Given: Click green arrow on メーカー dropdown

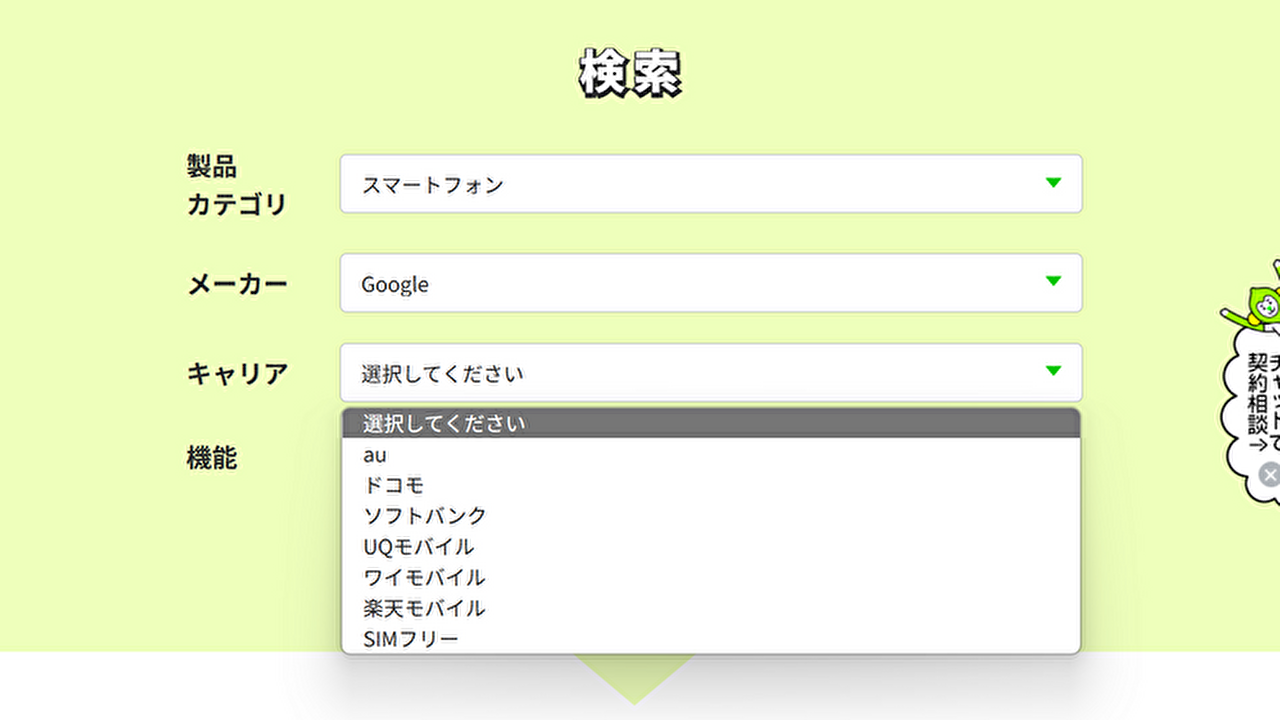Looking at the screenshot, I should 1053,281.
